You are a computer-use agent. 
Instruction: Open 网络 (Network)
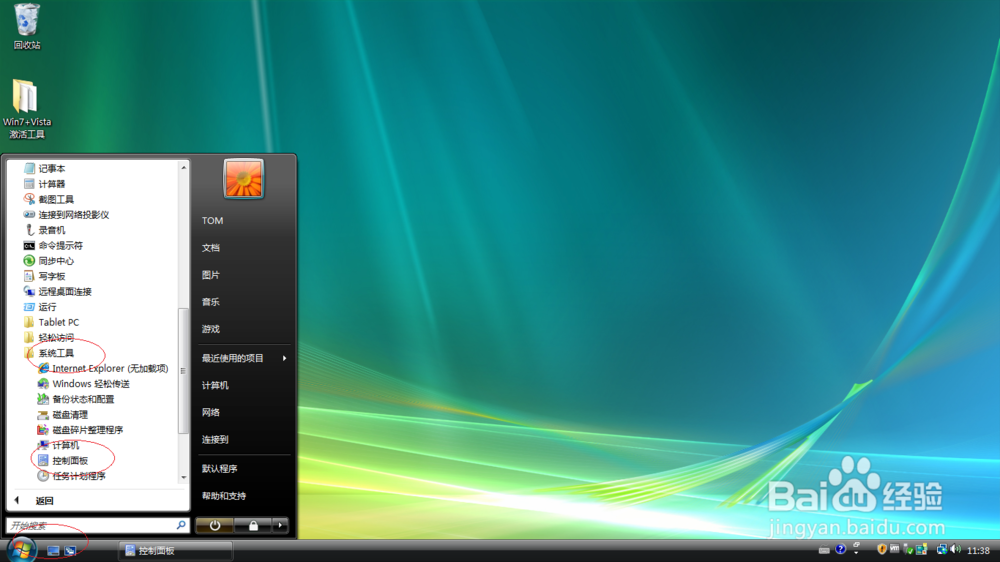point(211,413)
